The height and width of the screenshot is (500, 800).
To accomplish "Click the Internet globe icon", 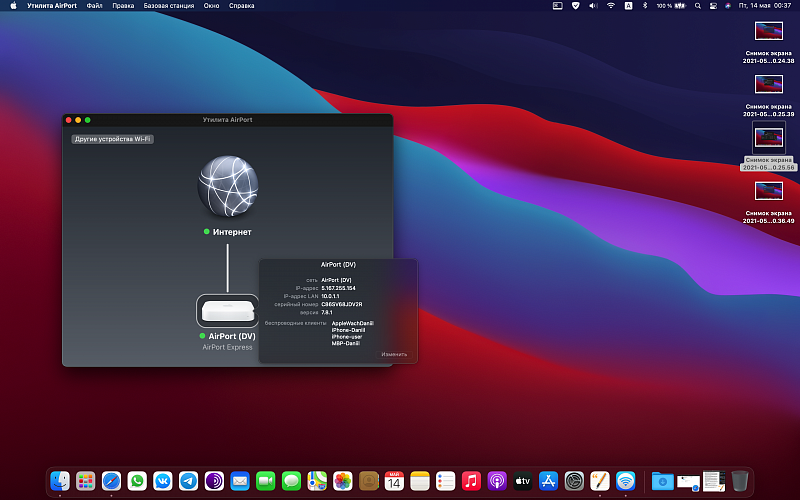I will [x=227, y=185].
